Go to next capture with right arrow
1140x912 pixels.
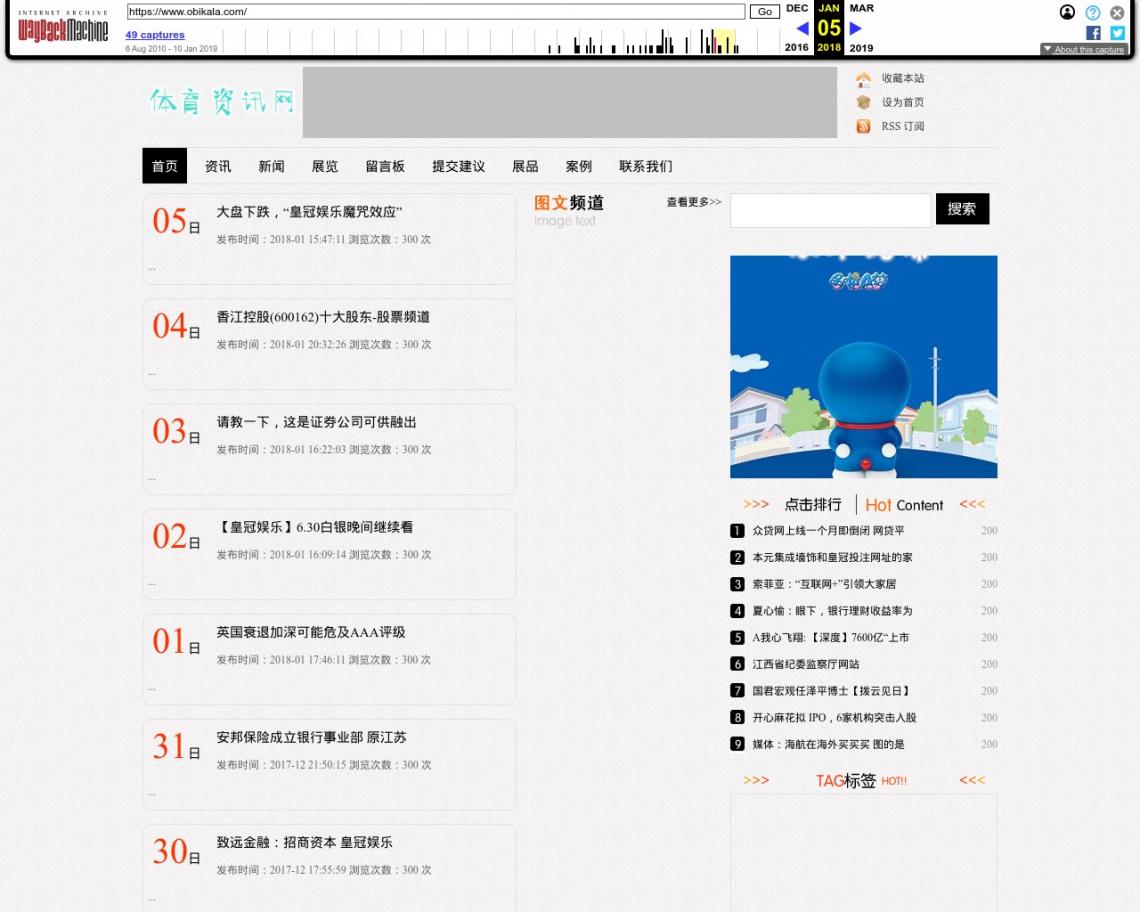click(x=856, y=28)
